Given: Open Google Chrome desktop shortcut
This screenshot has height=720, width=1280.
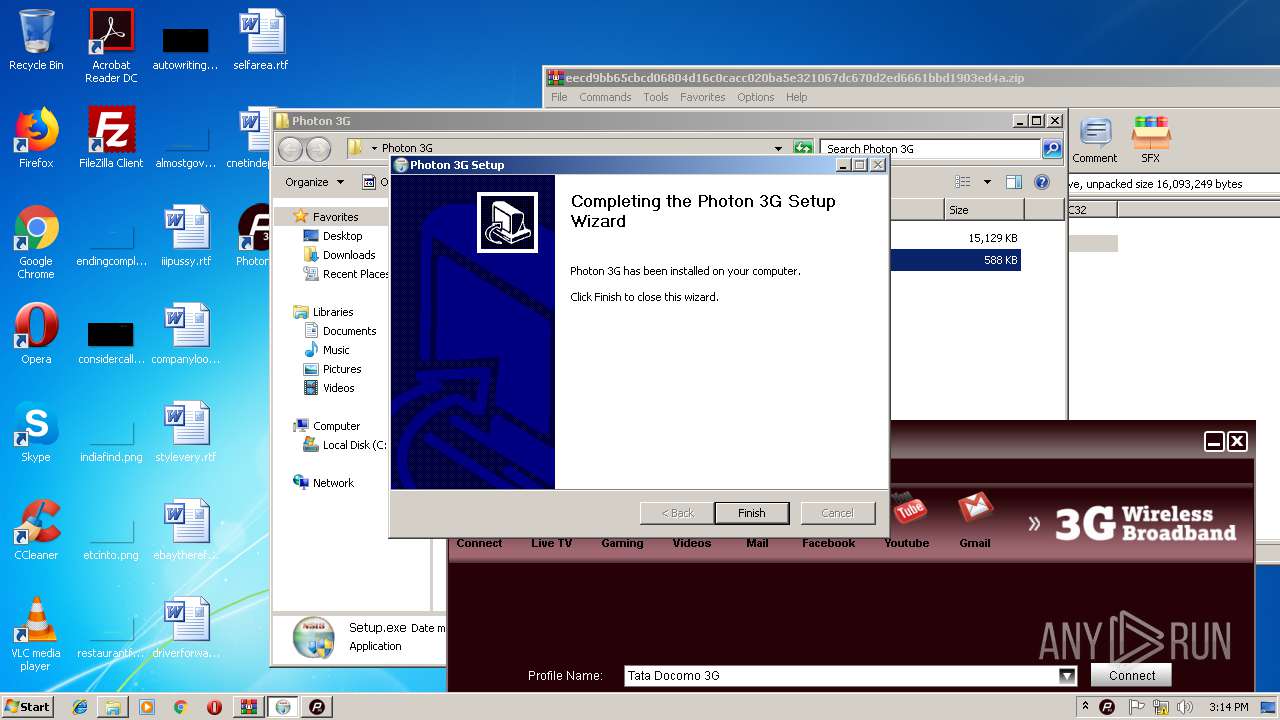Looking at the screenshot, I should click(x=36, y=242).
